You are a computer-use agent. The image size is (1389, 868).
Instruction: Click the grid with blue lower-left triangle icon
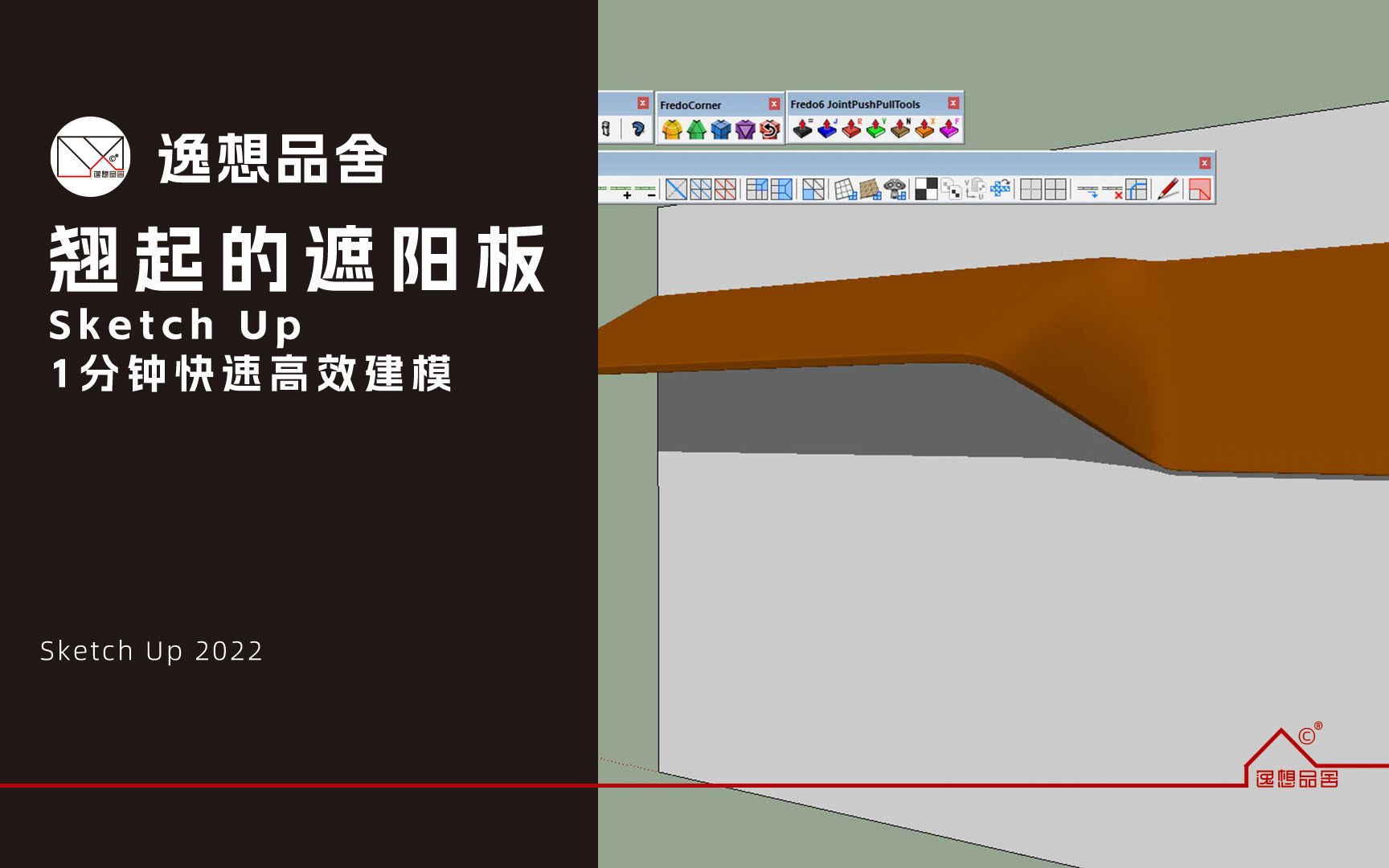[813, 190]
